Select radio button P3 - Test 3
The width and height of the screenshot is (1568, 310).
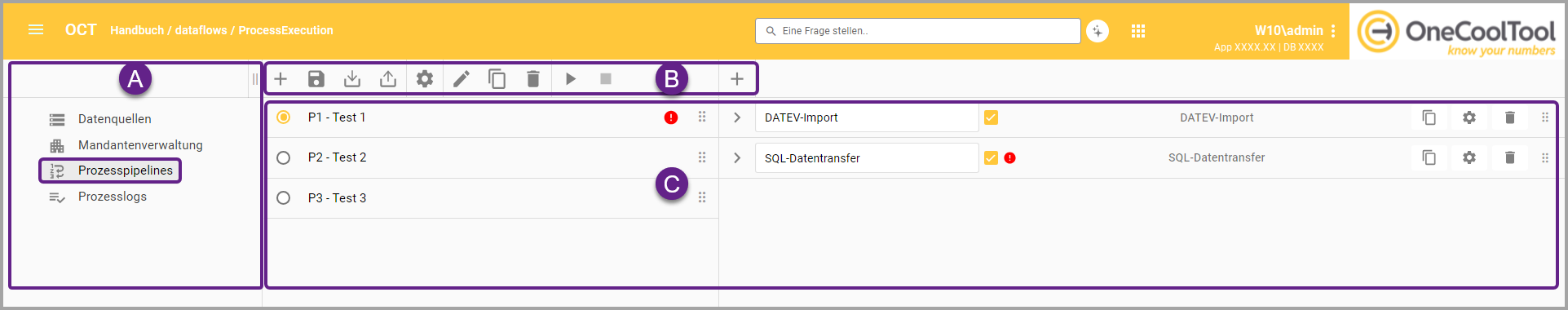283,197
